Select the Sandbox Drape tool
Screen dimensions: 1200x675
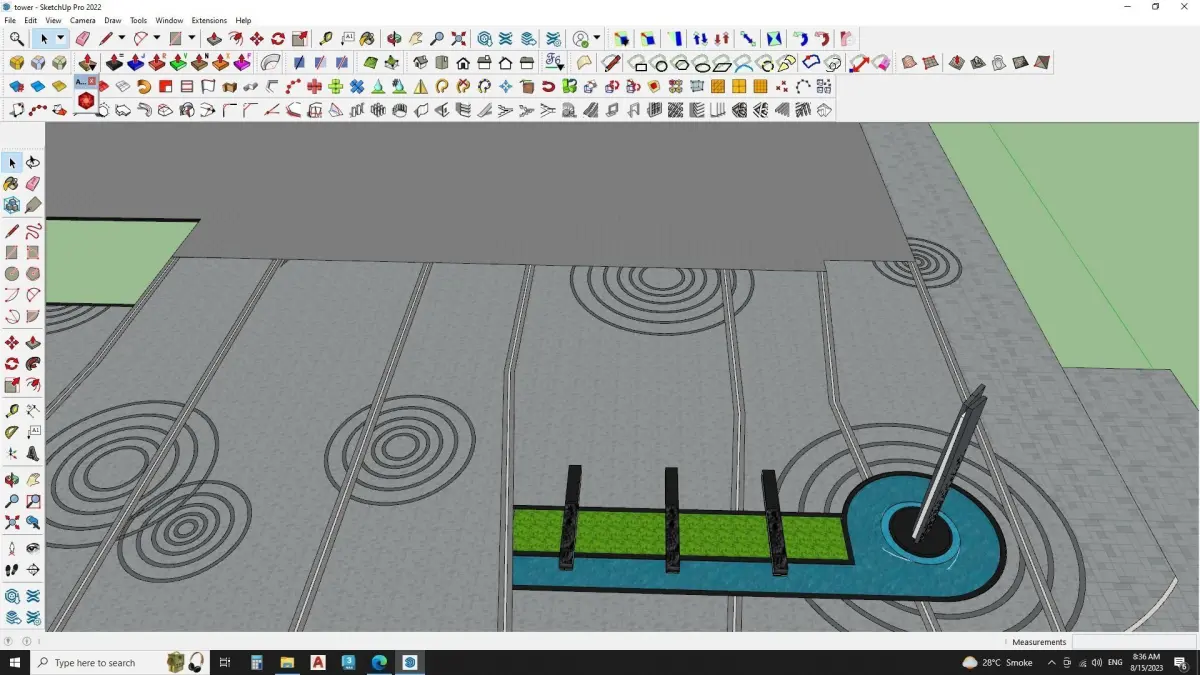999,62
